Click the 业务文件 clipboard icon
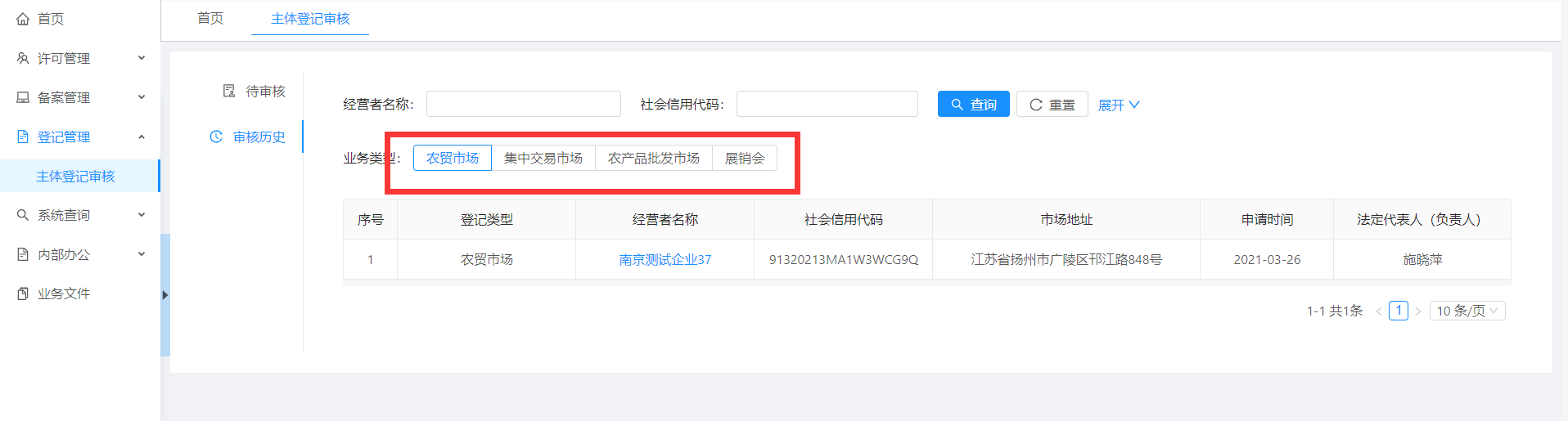Screen dimensions: 1568x421 pos(23,293)
